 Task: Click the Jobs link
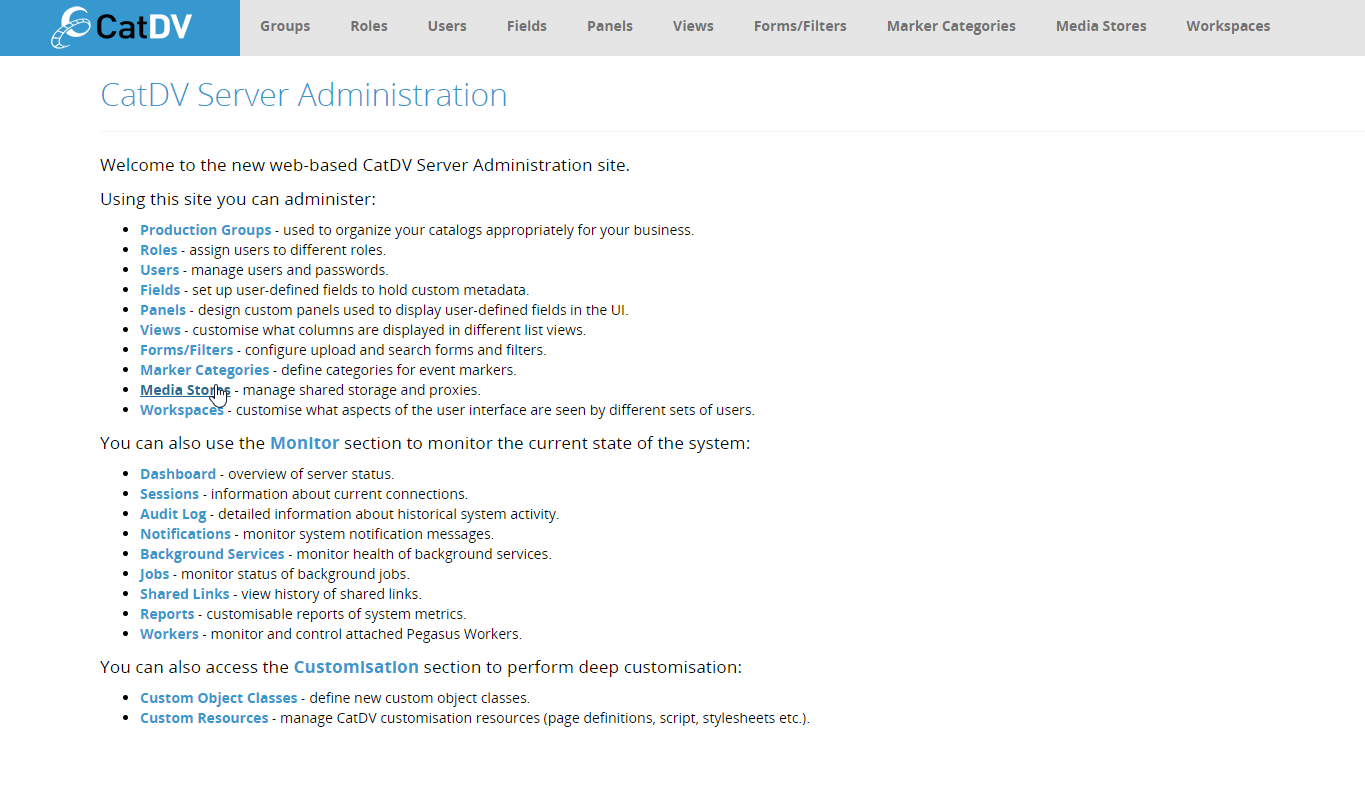point(154,574)
